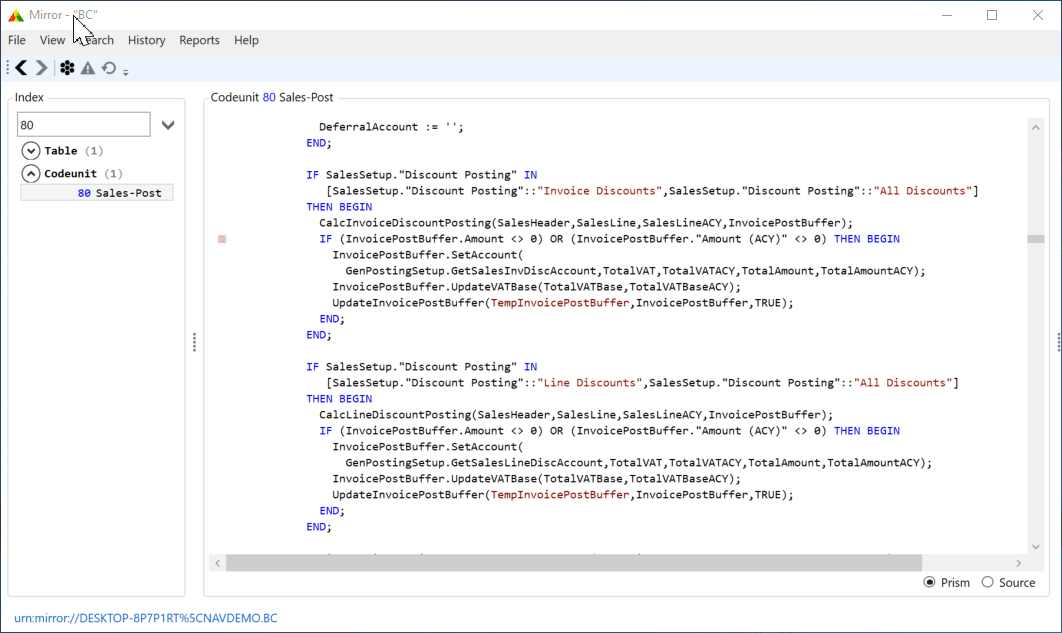Click the vertical scrollbar down arrow
Image resolution: width=1062 pixels, height=633 pixels.
click(x=1036, y=546)
